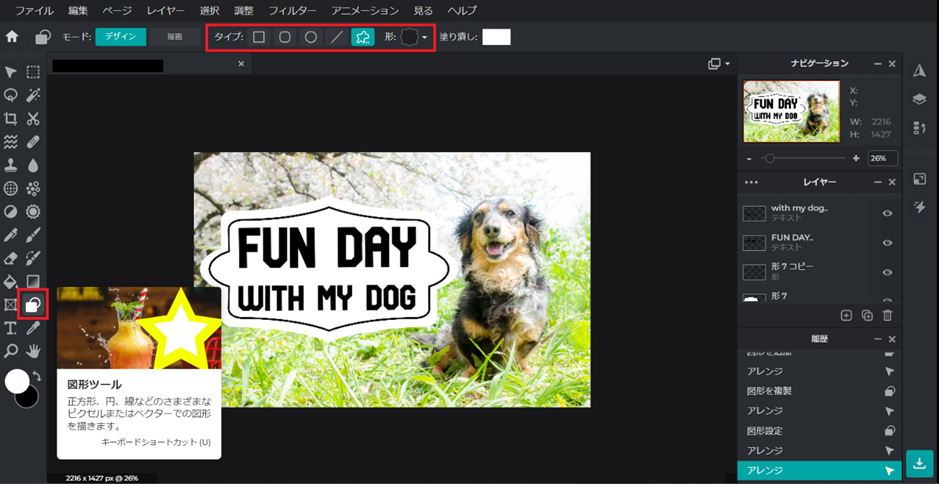Image resolution: width=939 pixels, height=484 pixels.
Task: Click the black background color circle
Action: [x=29, y=398]
